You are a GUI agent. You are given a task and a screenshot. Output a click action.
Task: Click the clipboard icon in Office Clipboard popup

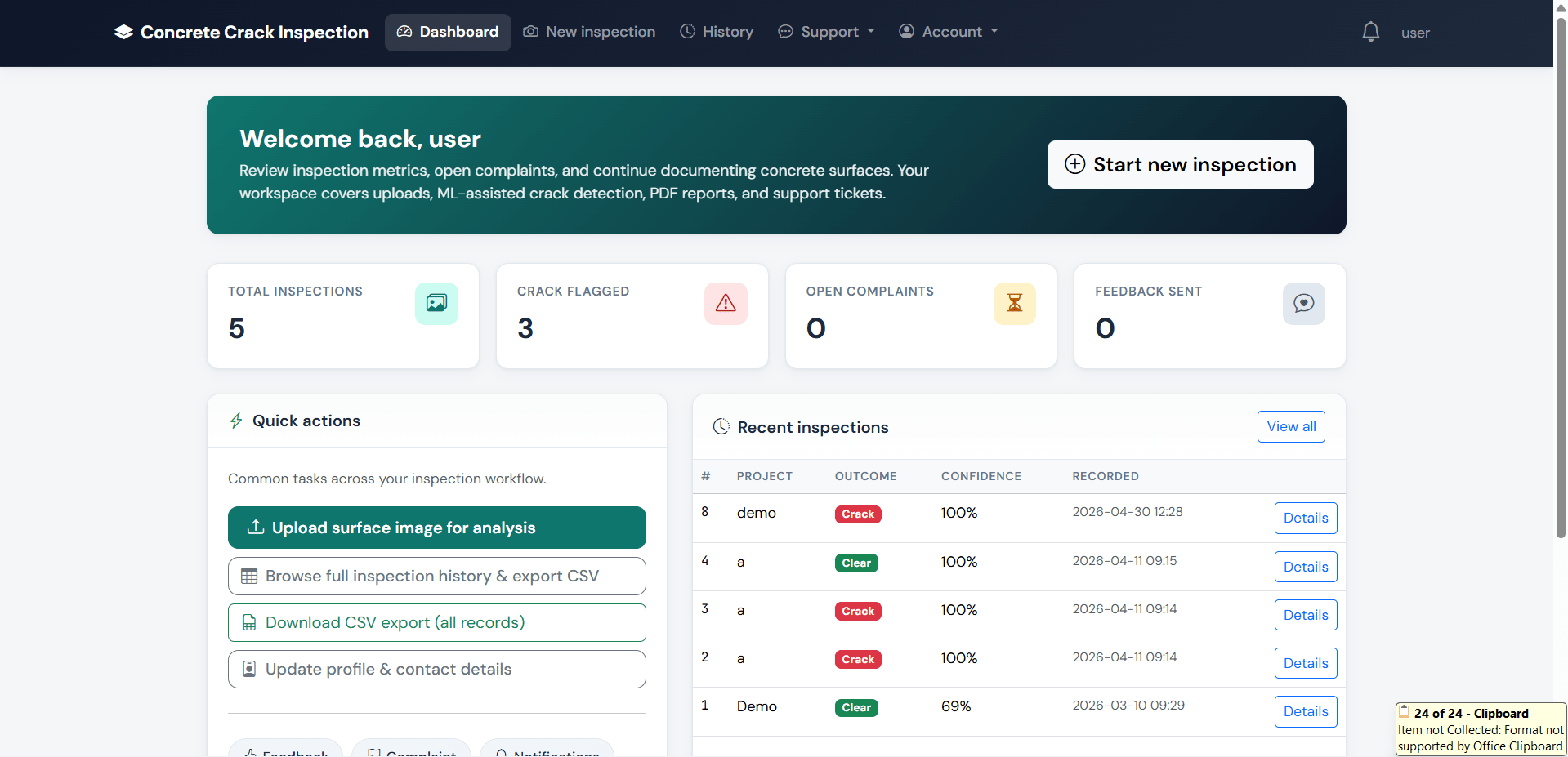click(1404, 711)
